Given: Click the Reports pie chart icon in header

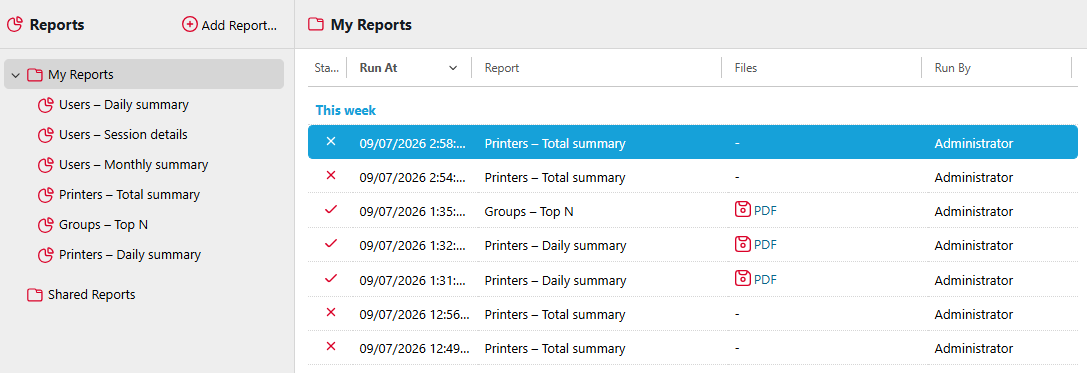Looking at the screenshot, I should tap(15, 25).
